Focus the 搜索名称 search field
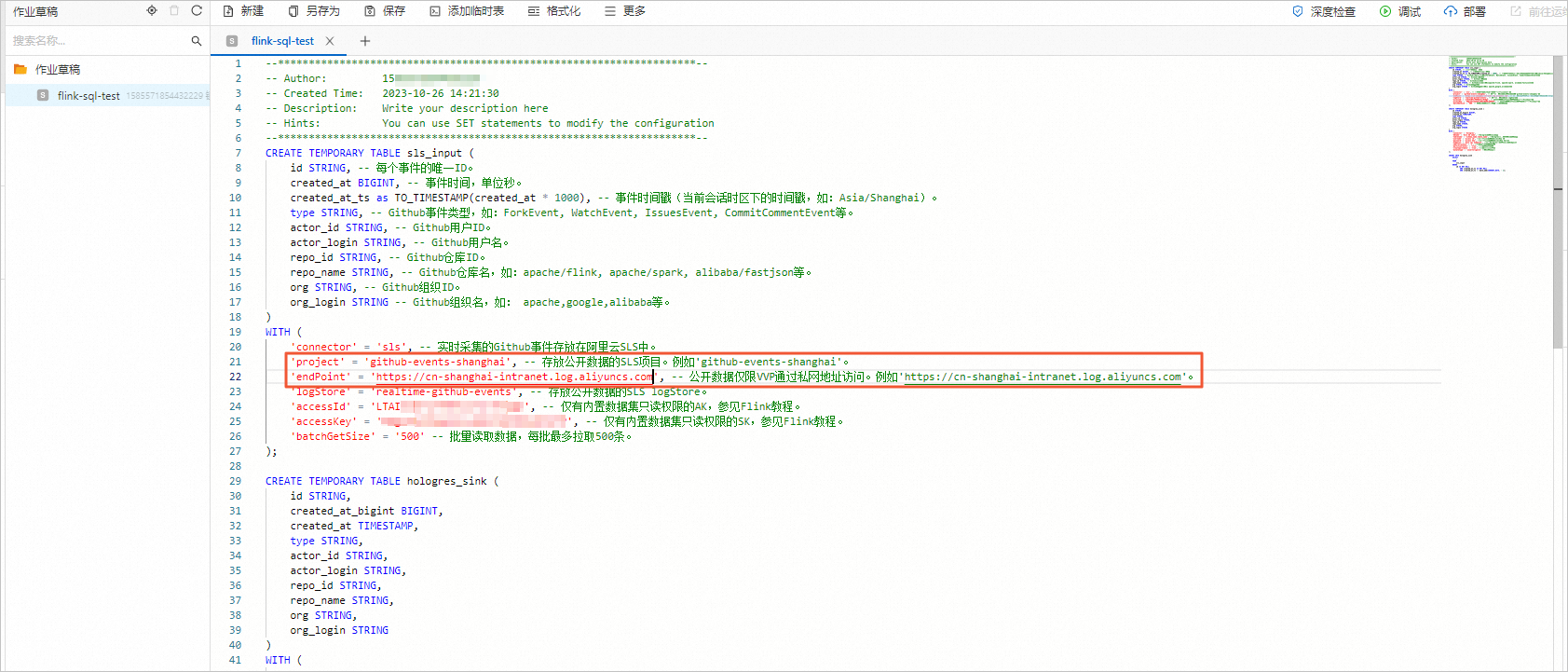The image size is (1568, 672). (98, 41)
